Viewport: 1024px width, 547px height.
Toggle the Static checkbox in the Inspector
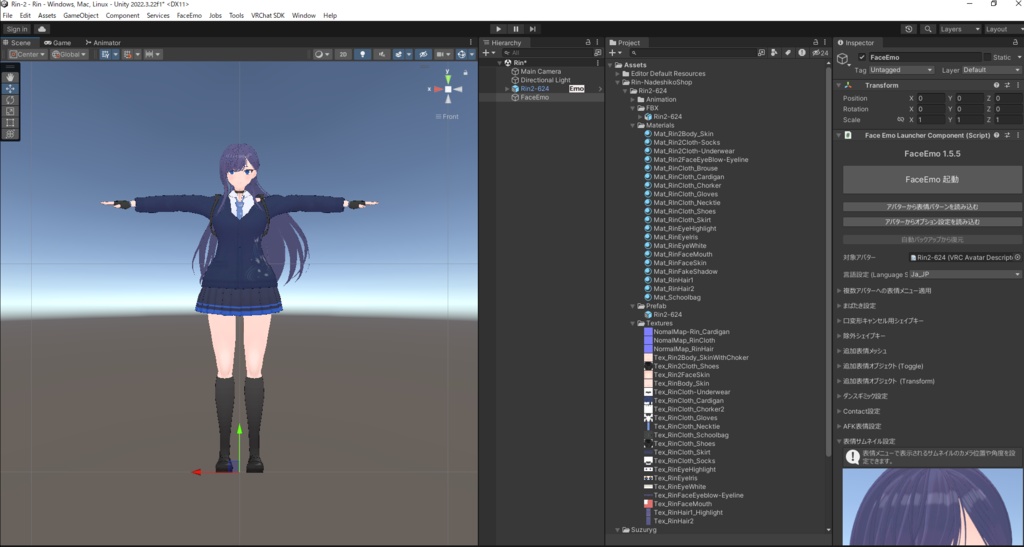pos(987,57)
